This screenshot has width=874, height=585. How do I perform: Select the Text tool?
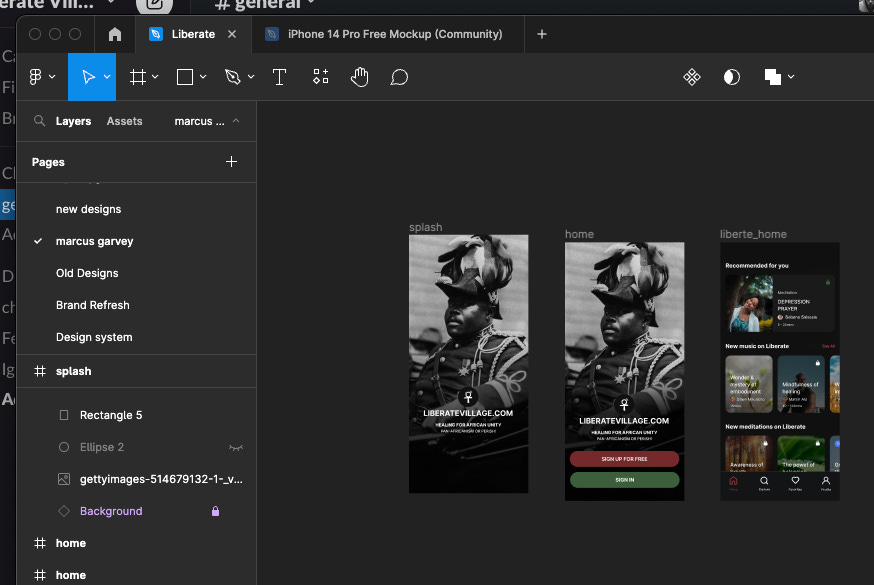[x=279, y=77]
